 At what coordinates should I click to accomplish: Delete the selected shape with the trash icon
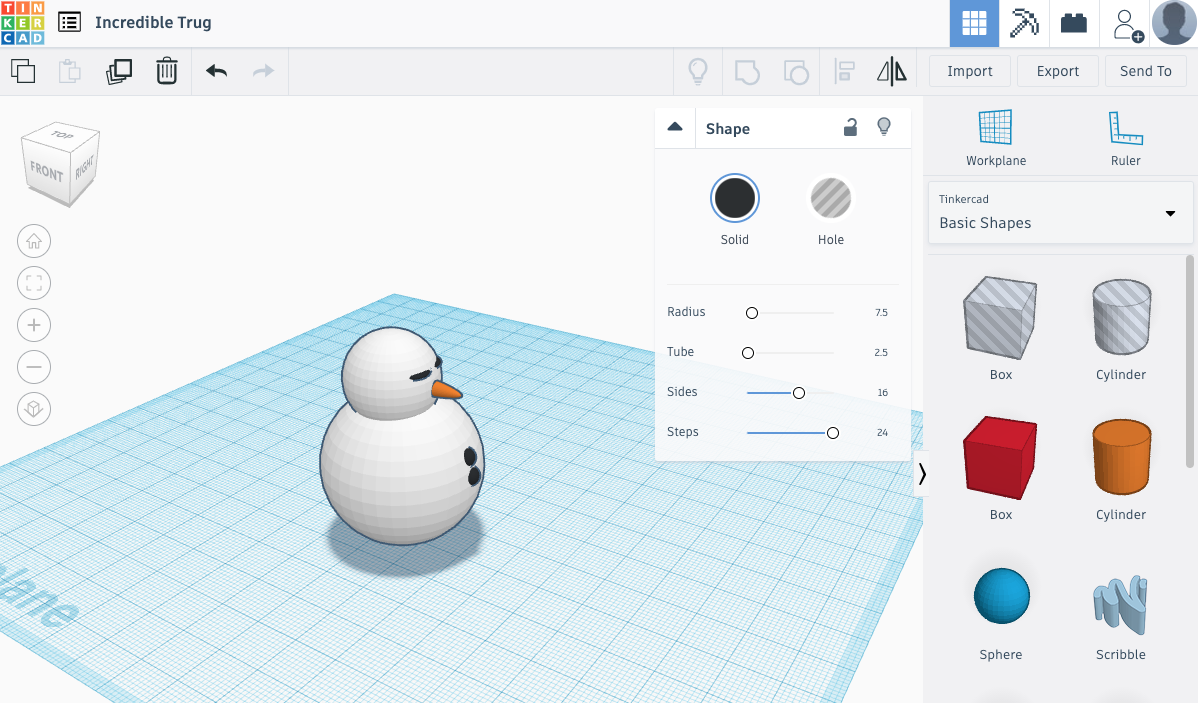(166, 71)
